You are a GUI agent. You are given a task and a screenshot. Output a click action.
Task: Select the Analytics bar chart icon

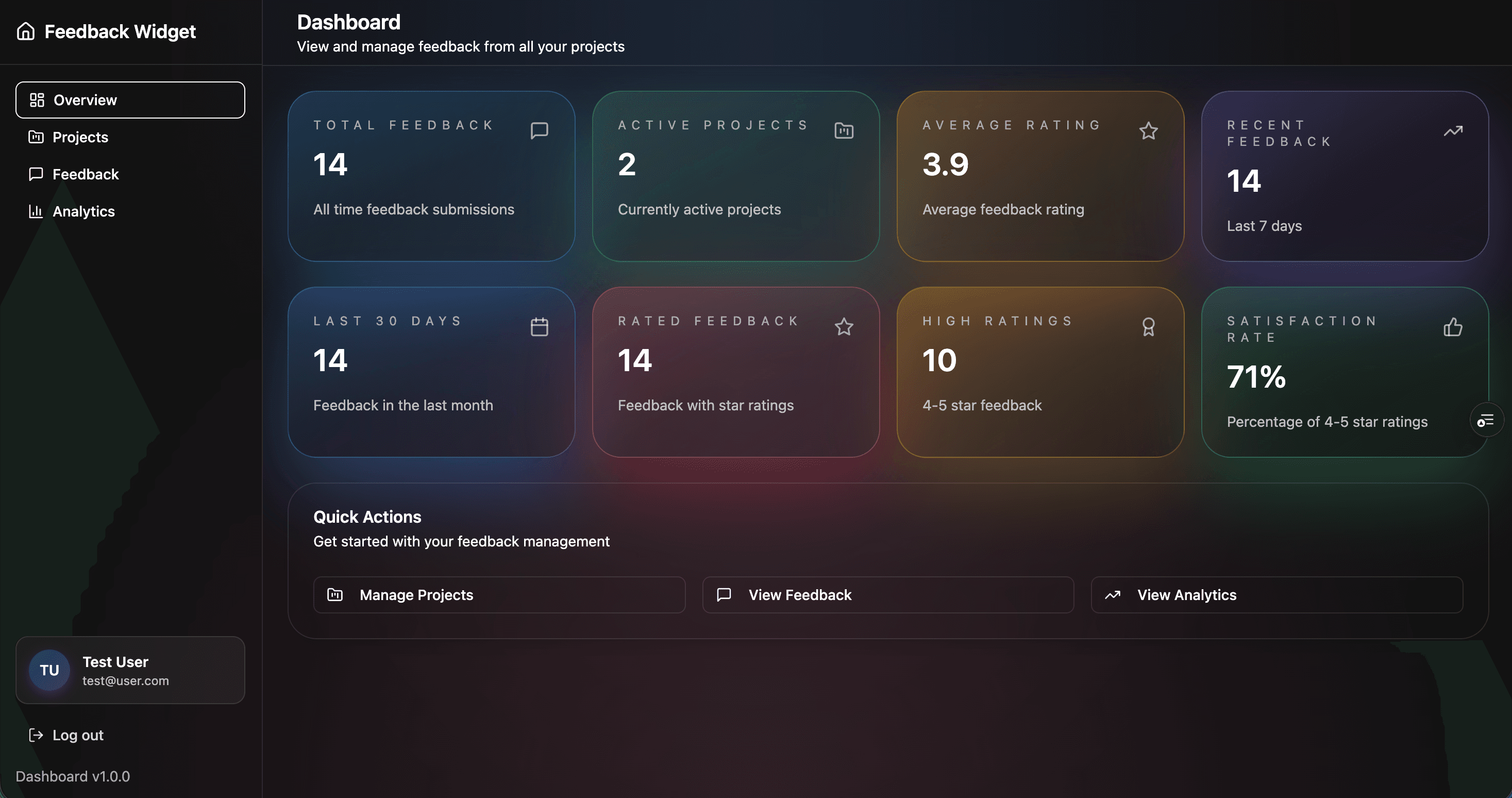tap(36, 211)
